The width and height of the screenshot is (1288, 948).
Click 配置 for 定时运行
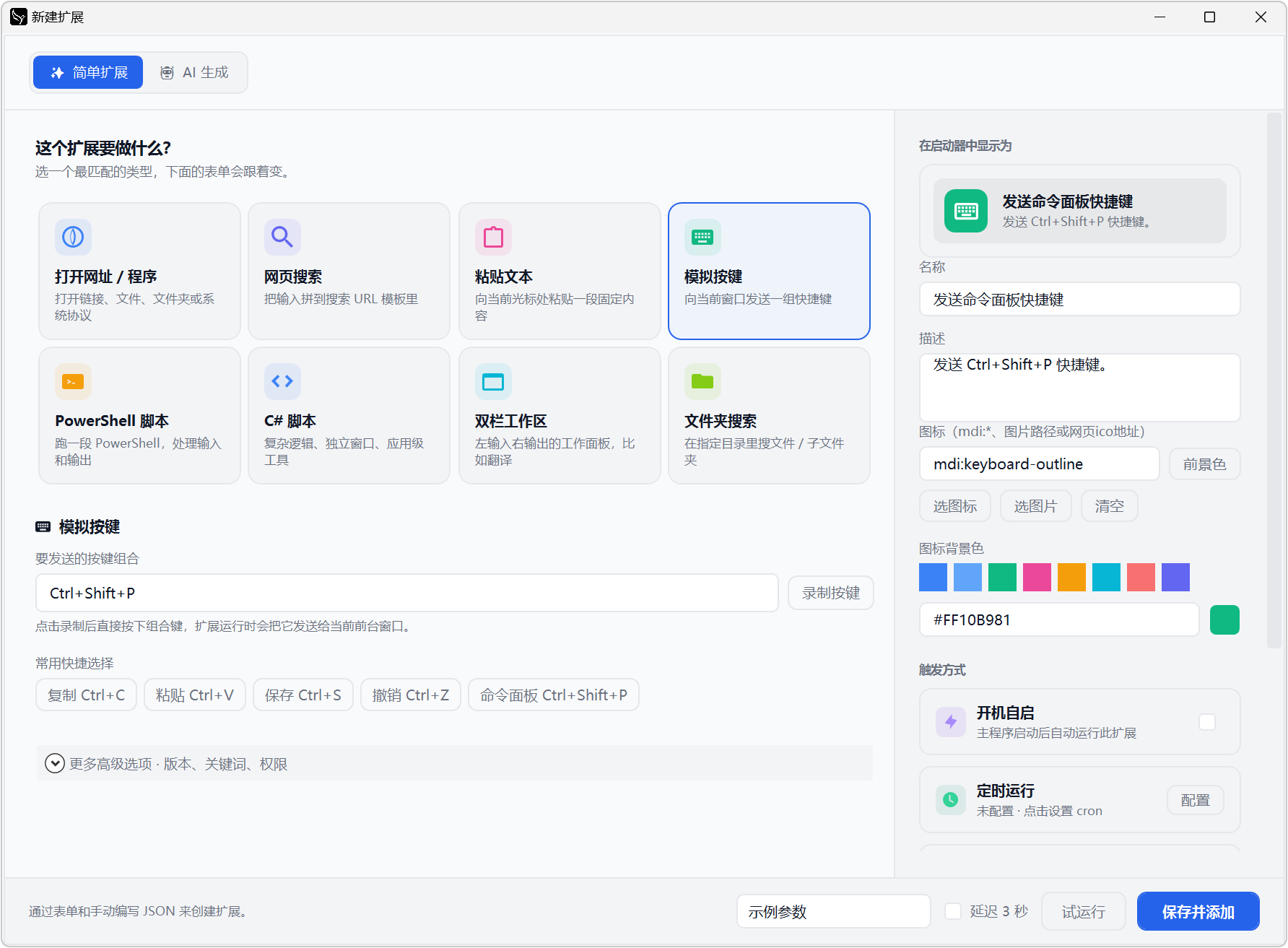[x=1196, y=800]
